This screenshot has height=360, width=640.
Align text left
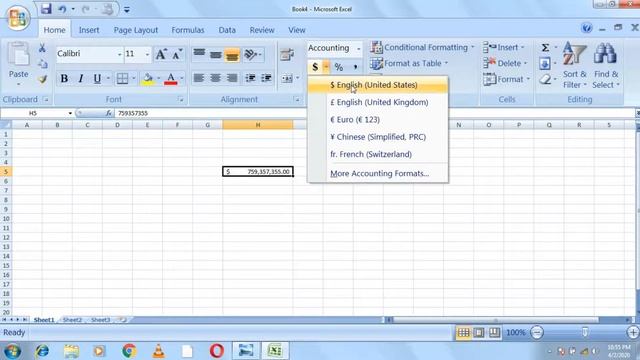199,78
